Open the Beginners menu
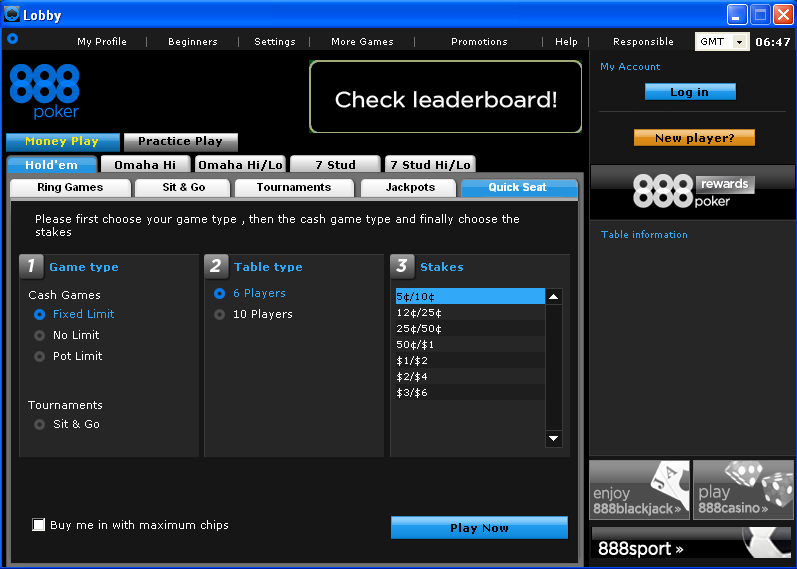 [x=193, y=42]
